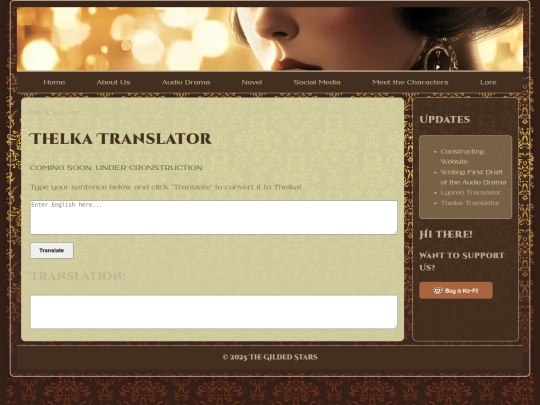540x405 pixels.
Task: Visit Meet the Characters page
Action: (410, 82)
